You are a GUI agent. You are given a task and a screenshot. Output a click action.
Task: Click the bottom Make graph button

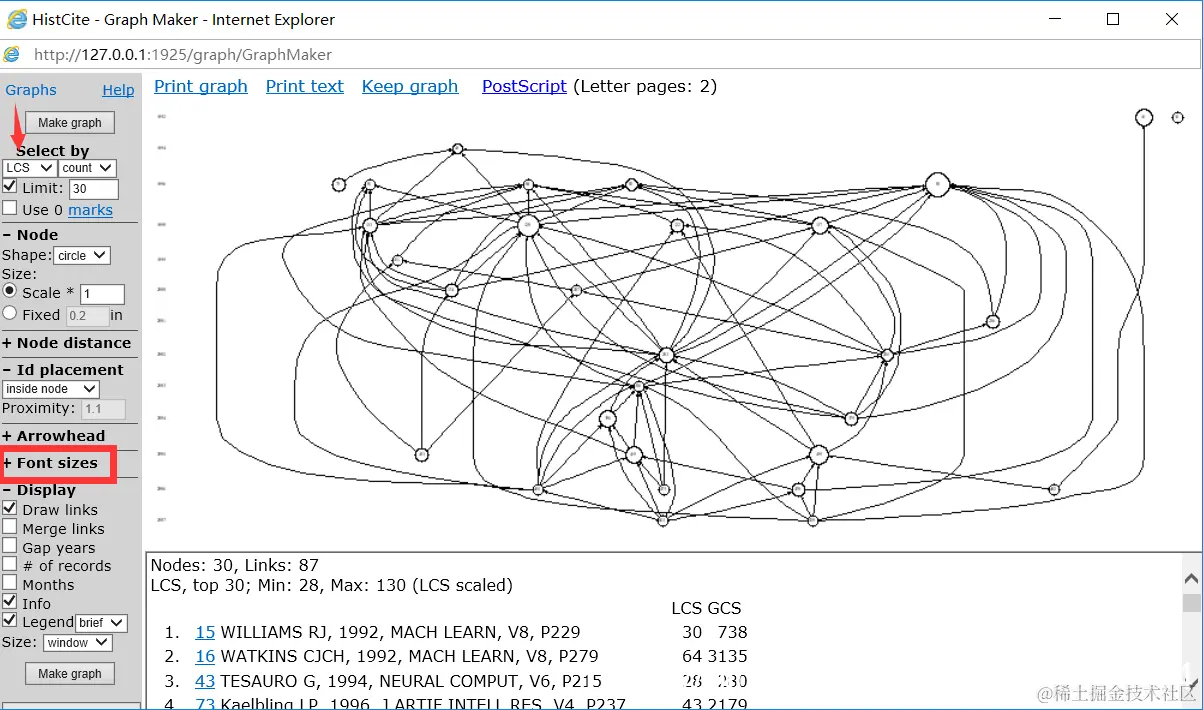70,673
